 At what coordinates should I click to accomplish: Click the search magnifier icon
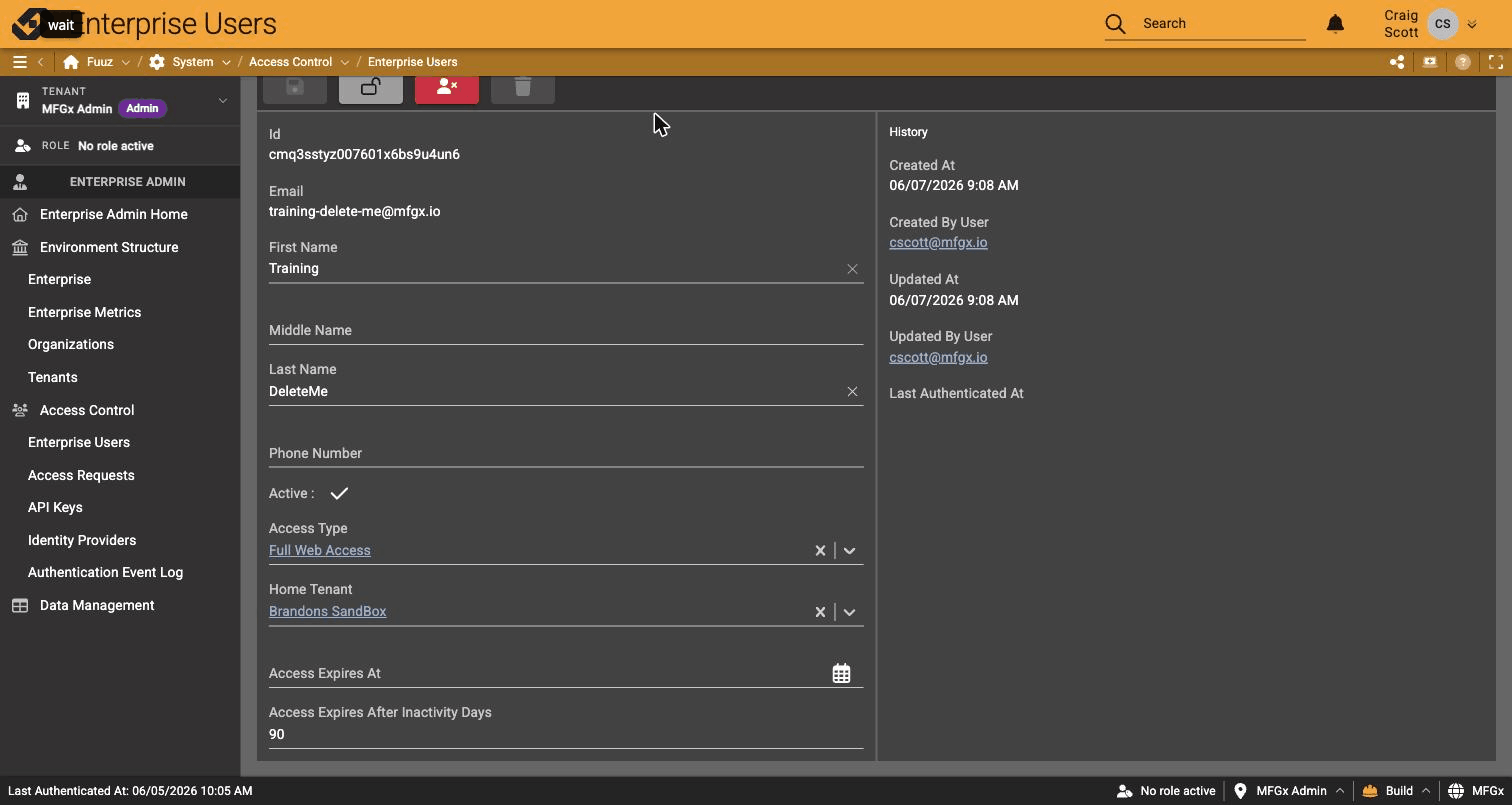pos(1115,23)
